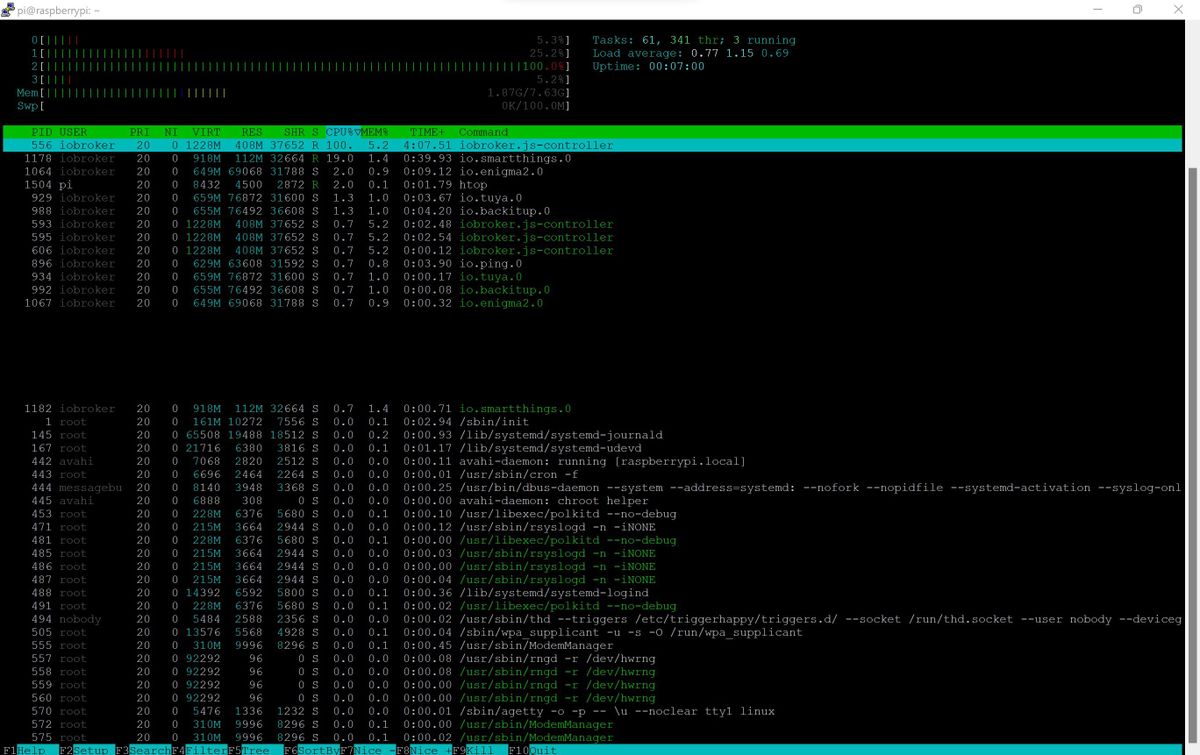
Task: Click the CPU 0 usage meter
Action: [300, 40]
